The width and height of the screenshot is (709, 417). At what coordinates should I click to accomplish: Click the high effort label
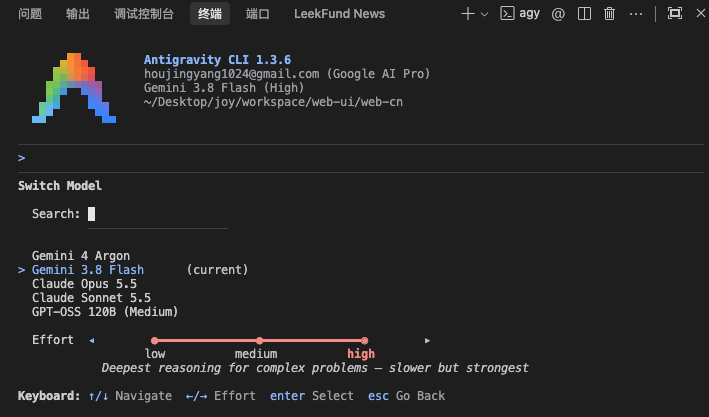[361, 354]
